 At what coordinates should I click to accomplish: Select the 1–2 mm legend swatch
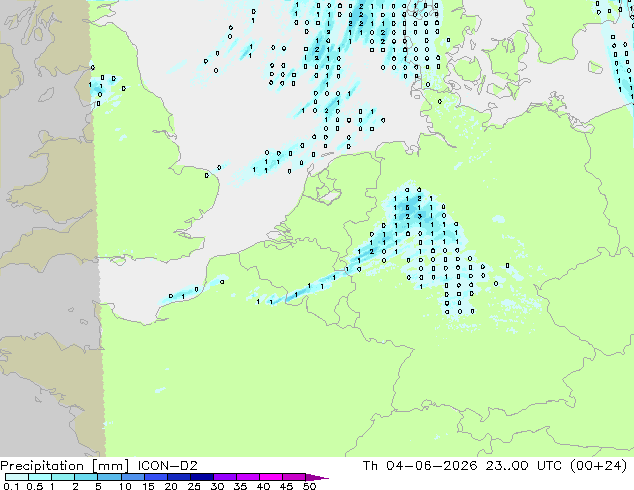pos(63,477)
